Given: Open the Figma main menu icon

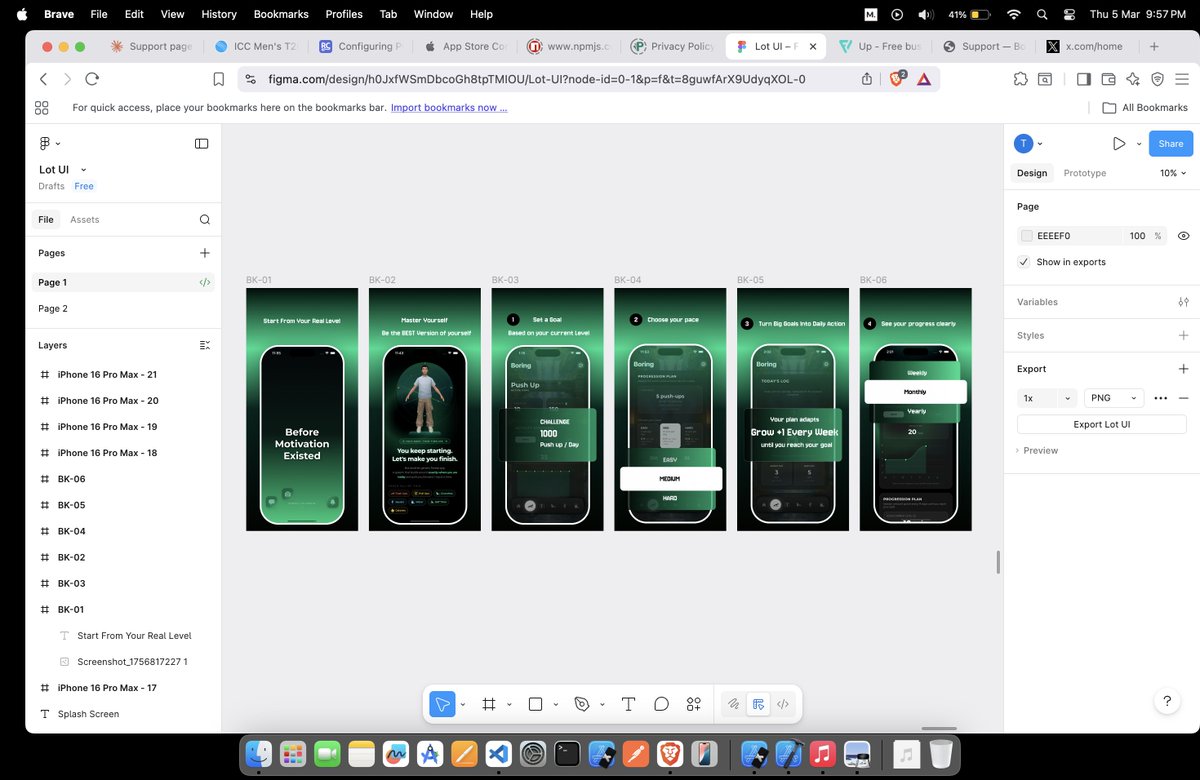Looking at the screenshot, I should tap(45, 144).
